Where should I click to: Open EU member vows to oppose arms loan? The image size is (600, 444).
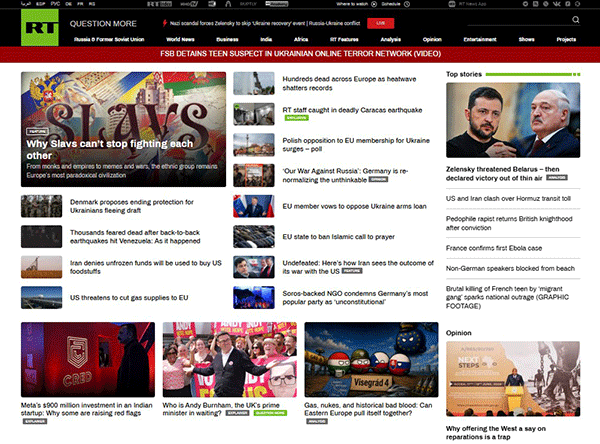[354, 206]
